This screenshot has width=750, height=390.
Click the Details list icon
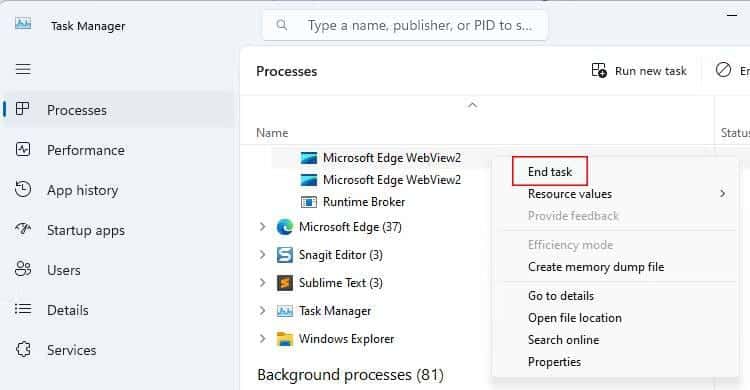(23, 309)
